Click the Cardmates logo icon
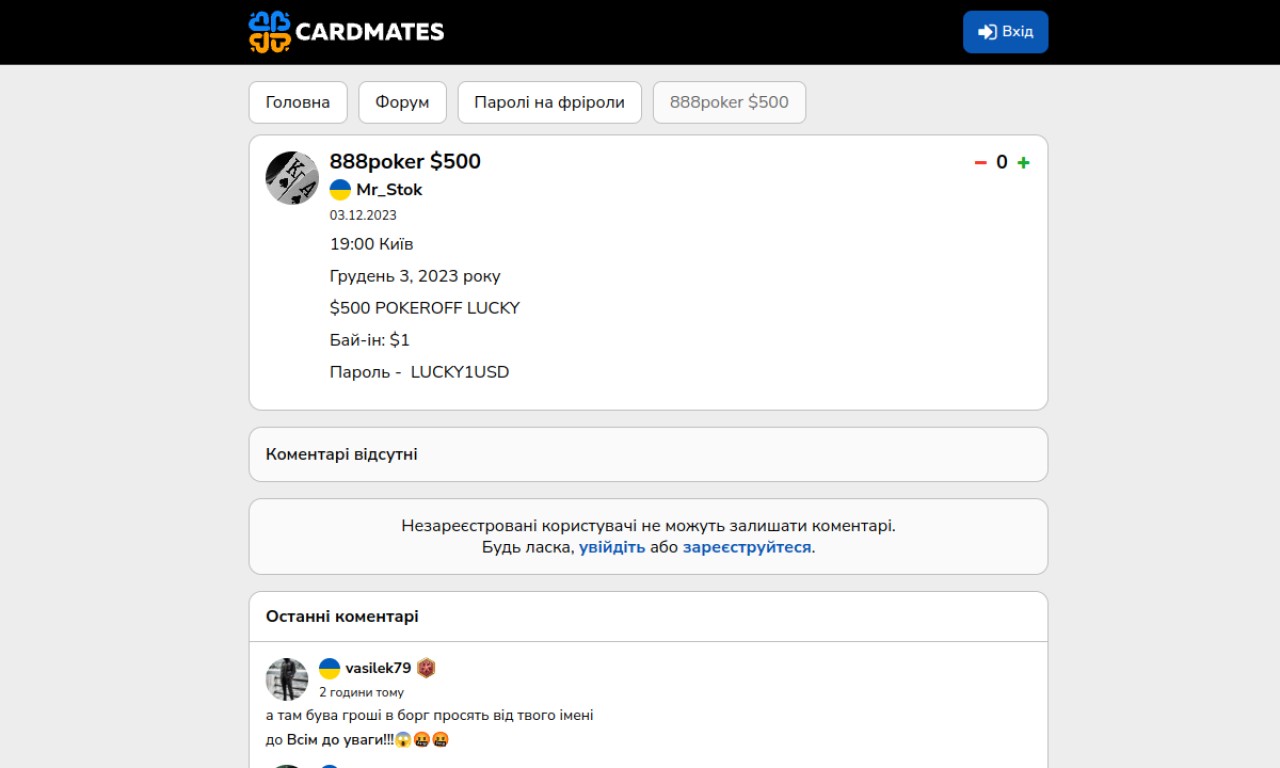 point(269,32)
